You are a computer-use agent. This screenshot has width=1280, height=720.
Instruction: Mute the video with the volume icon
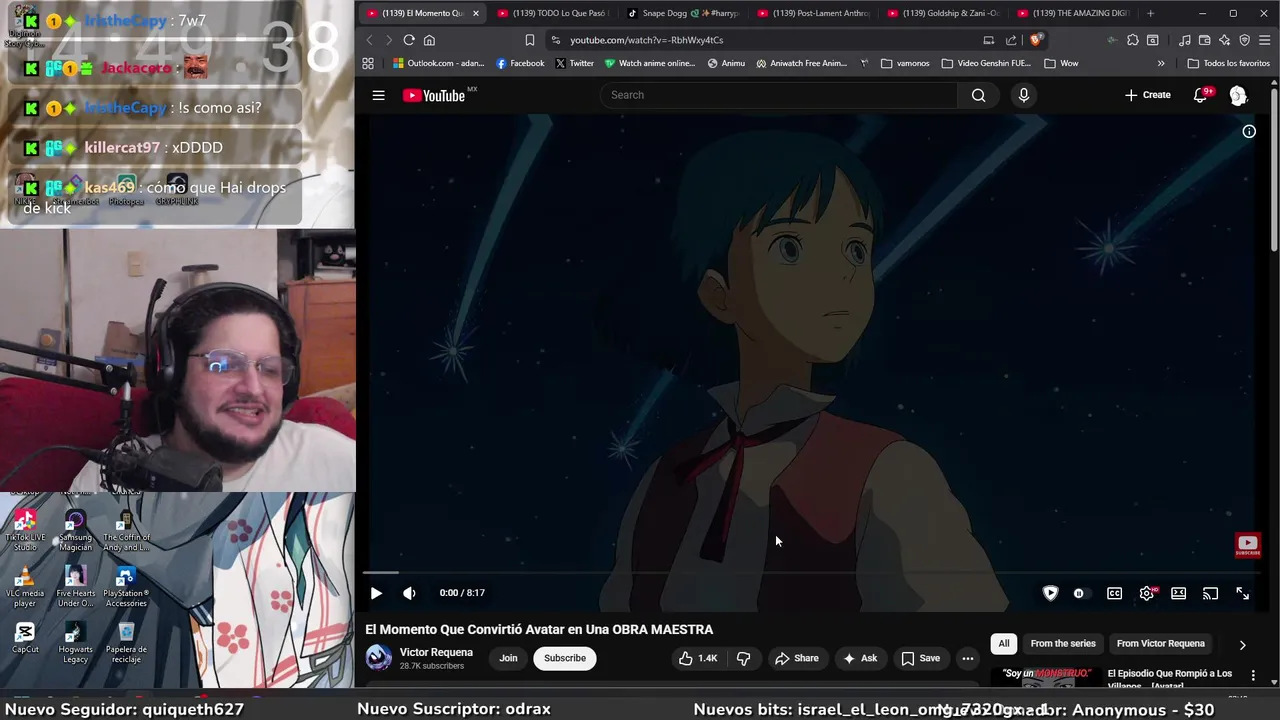click(x=409, y=593)
